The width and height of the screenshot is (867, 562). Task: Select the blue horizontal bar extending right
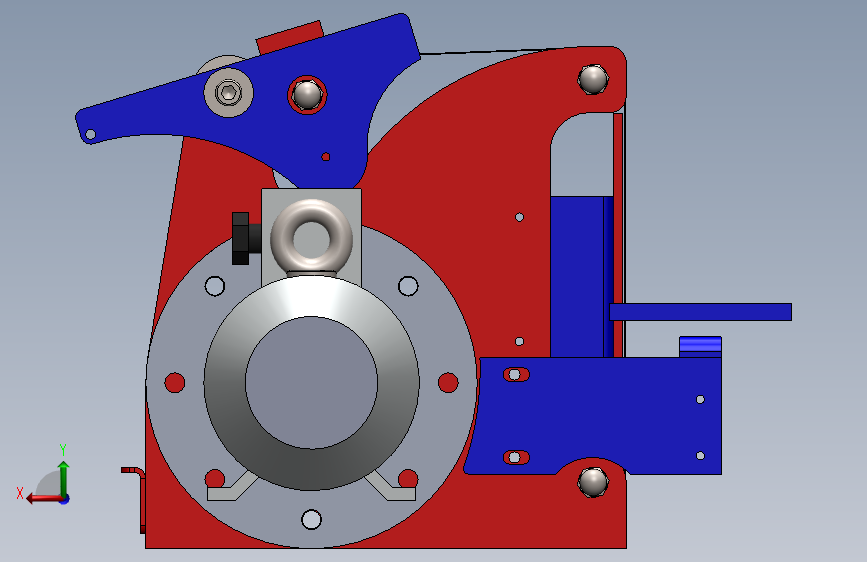point(701,312)
